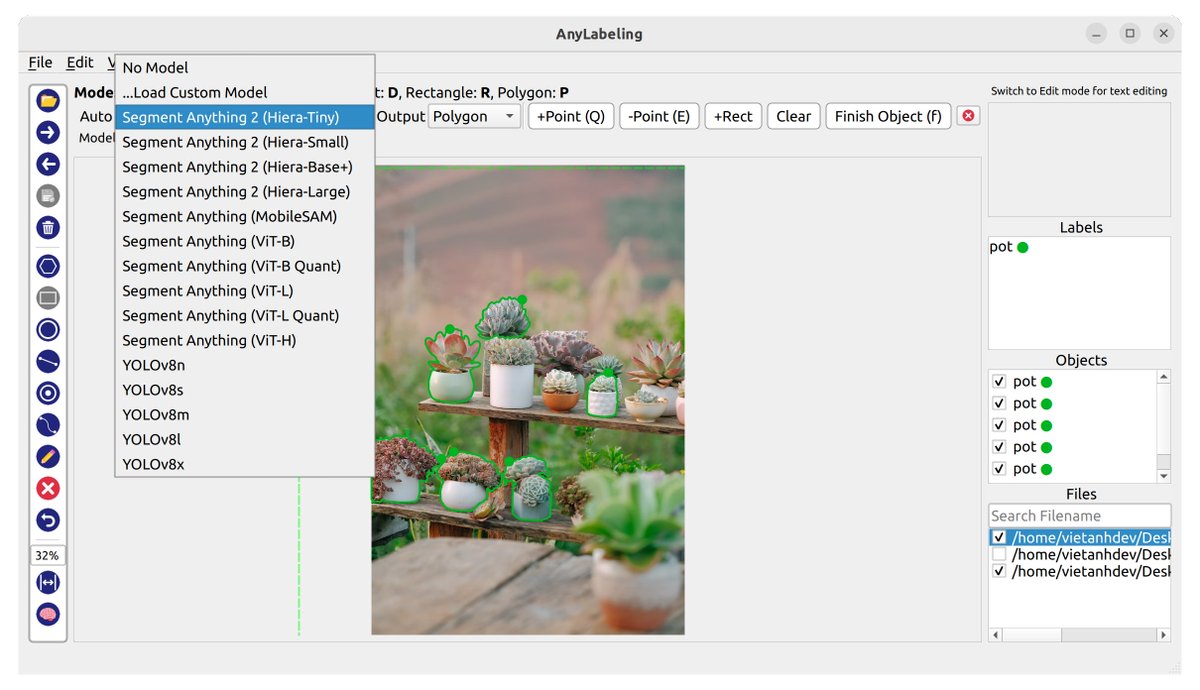The width and height of the screenshot is (1200, 690).
Task: Choose ...Load Custom Model option
Action: point(245,92)
